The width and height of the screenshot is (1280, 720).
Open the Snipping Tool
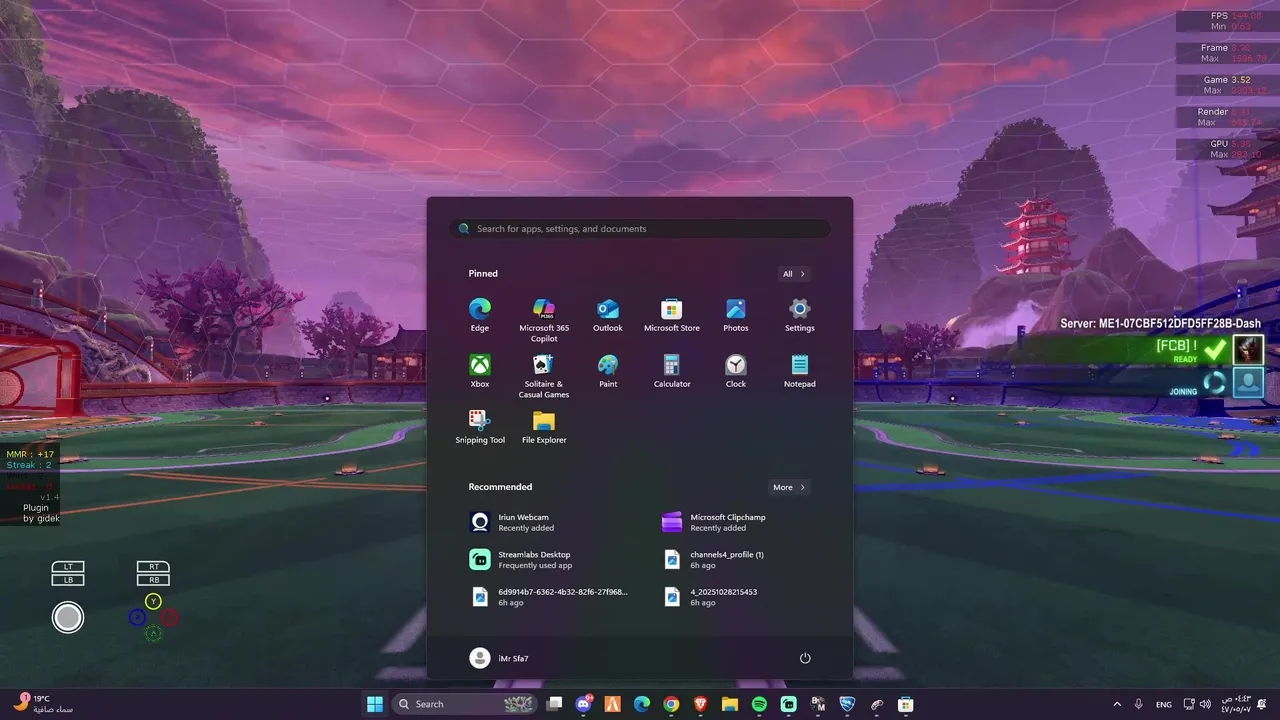point(480,427)
